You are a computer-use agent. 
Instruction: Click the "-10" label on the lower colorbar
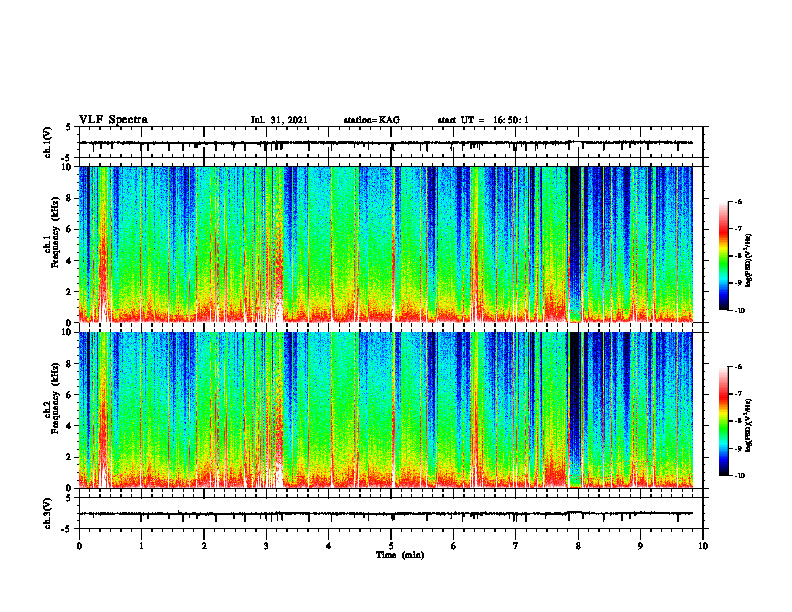click(739, 476)
